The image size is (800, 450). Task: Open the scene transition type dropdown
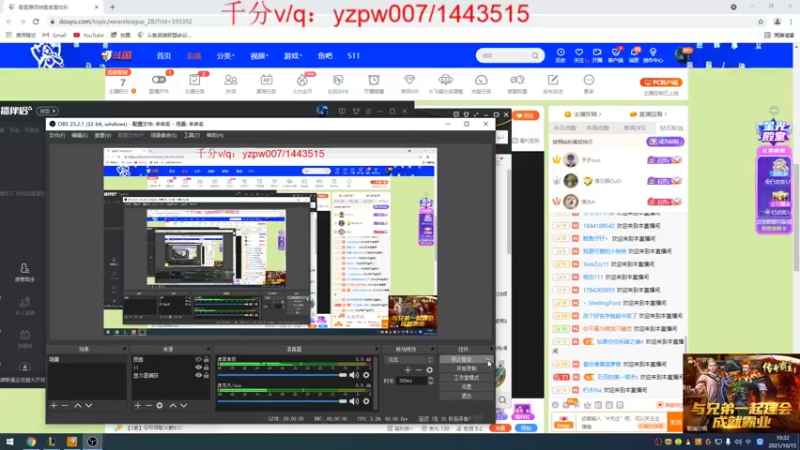click(409, 360)
